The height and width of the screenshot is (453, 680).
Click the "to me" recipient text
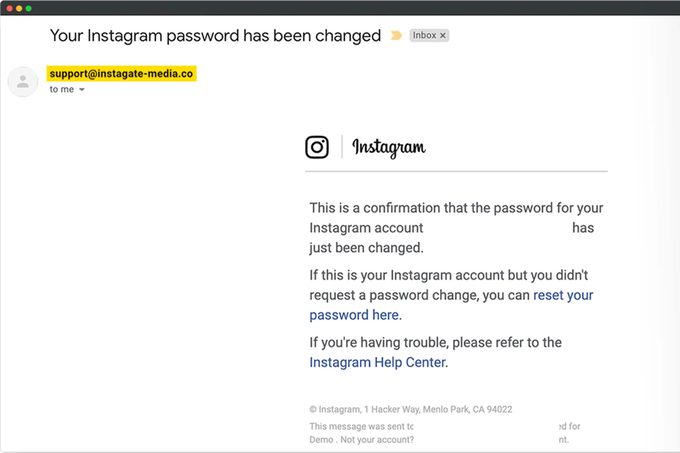click(61, 90)
